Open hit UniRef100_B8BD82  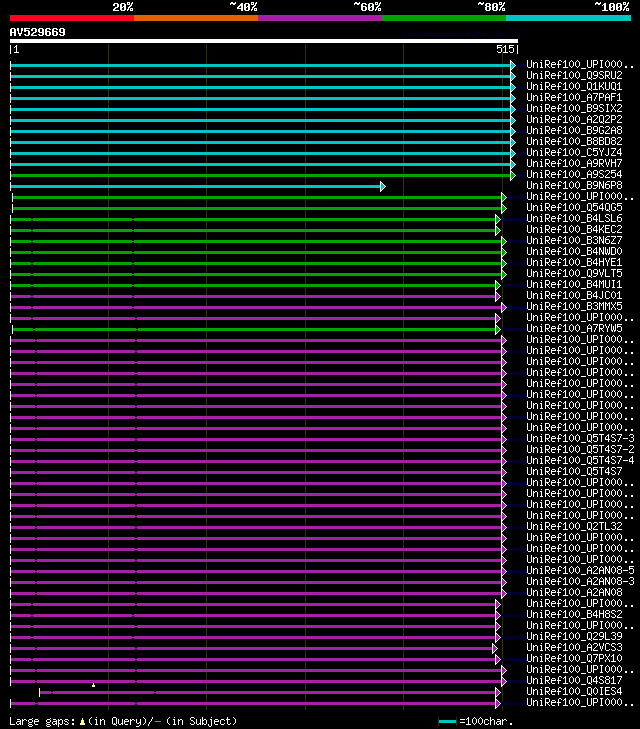click(x=574, y=141)
